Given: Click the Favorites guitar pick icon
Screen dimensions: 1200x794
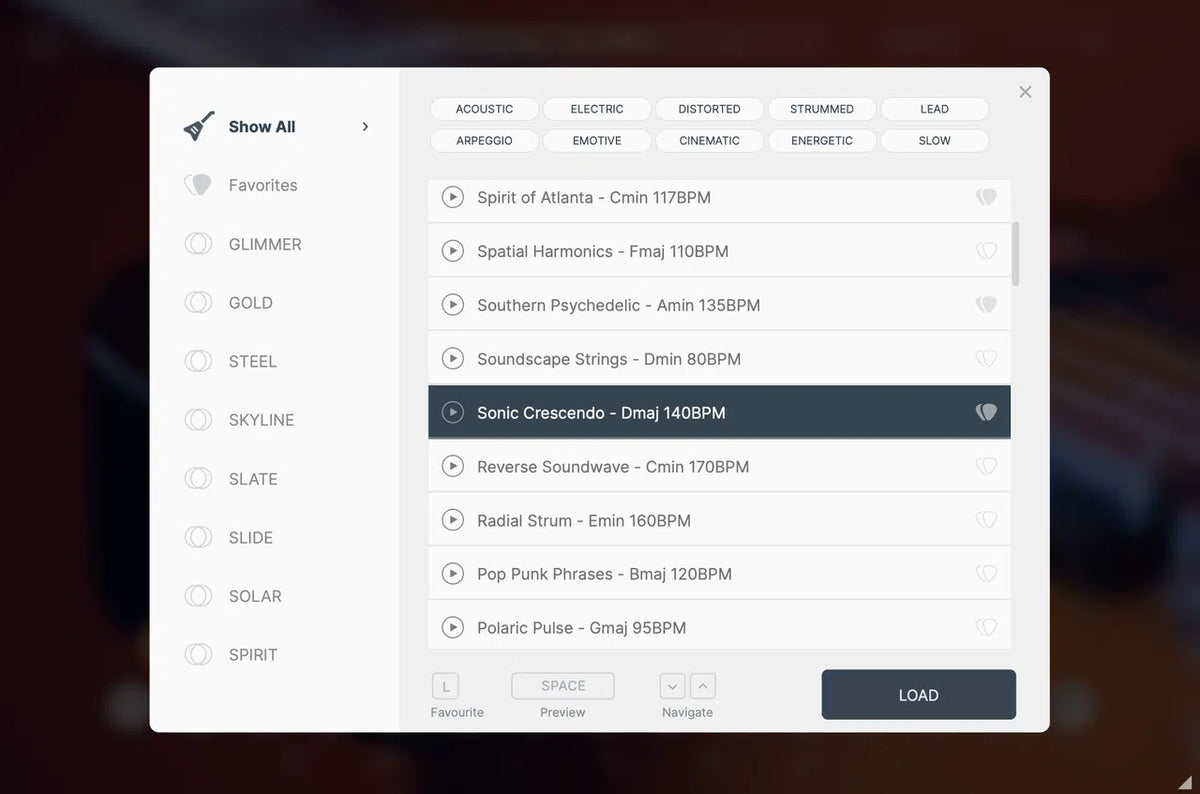Looking at the screenshot, I should pos(198,185).
